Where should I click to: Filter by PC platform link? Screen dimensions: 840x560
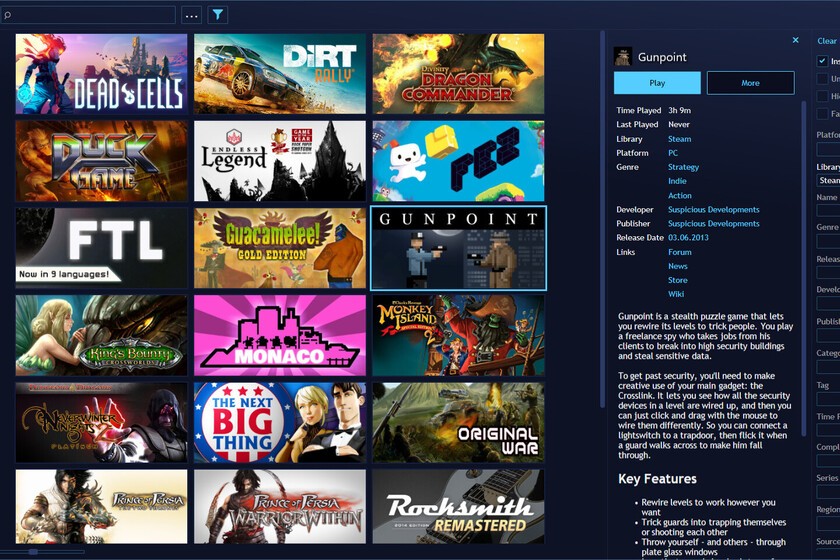[x=673, y=153]
